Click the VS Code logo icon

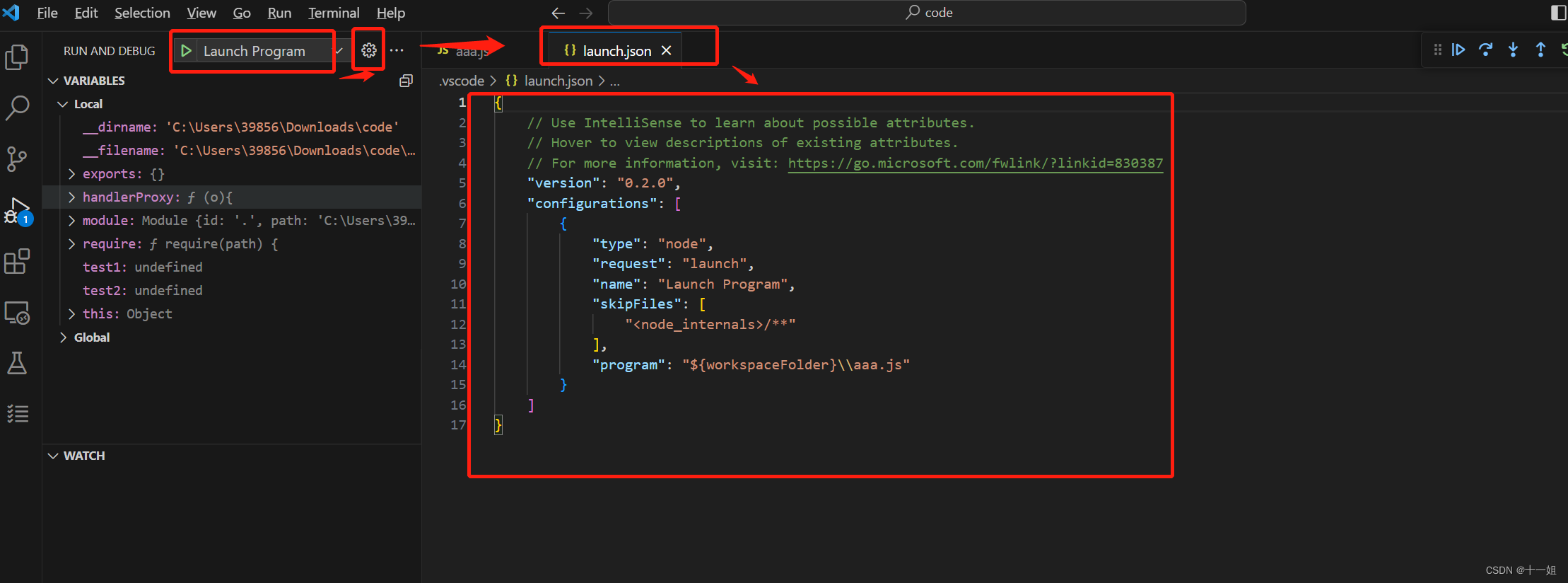[11, 13]
